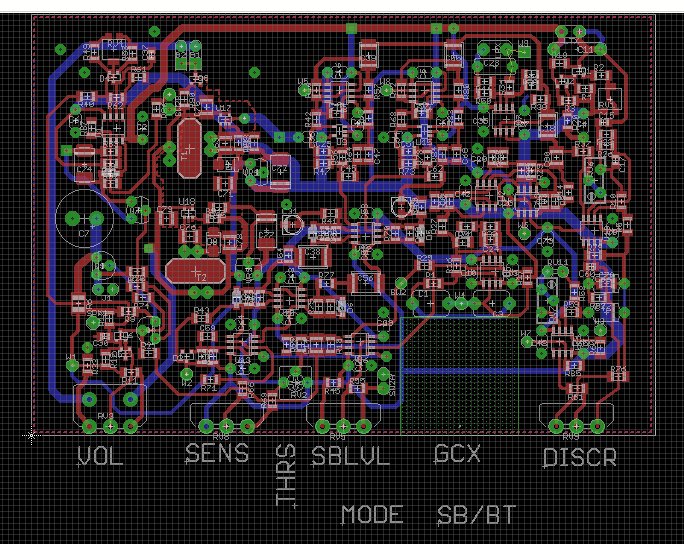Click the RV5 potentiometer label
The width and height of the screenshot is (684, 544).
pyautogui.click(x=337, y=436)
